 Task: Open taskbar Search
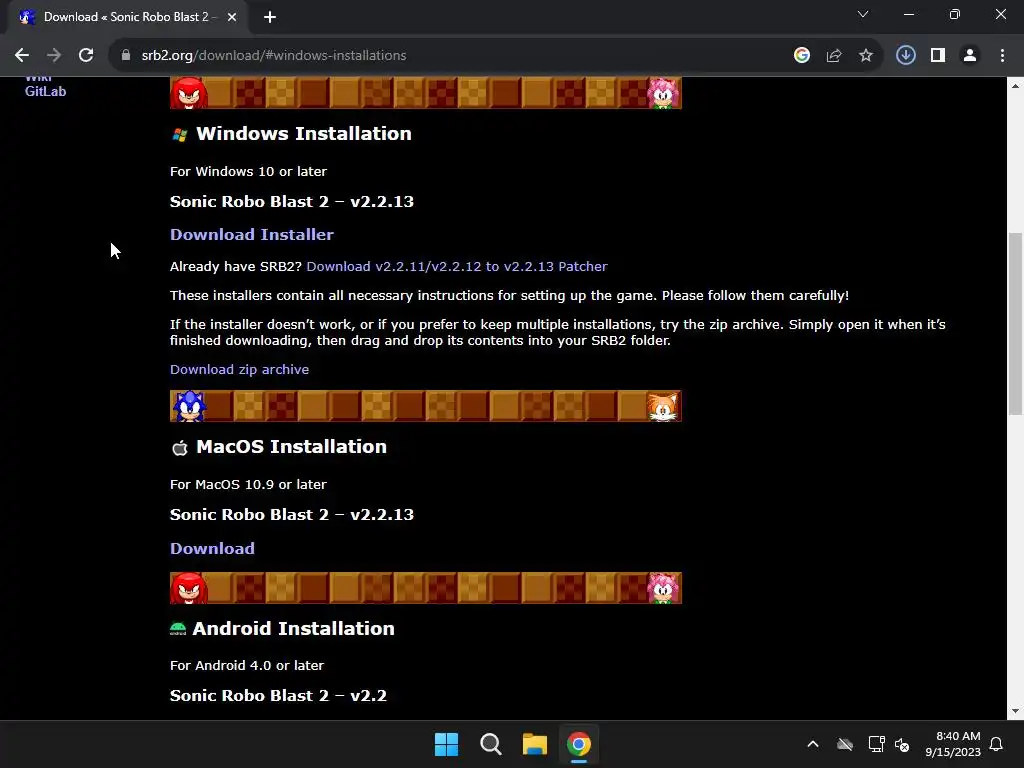click(490, 744)
